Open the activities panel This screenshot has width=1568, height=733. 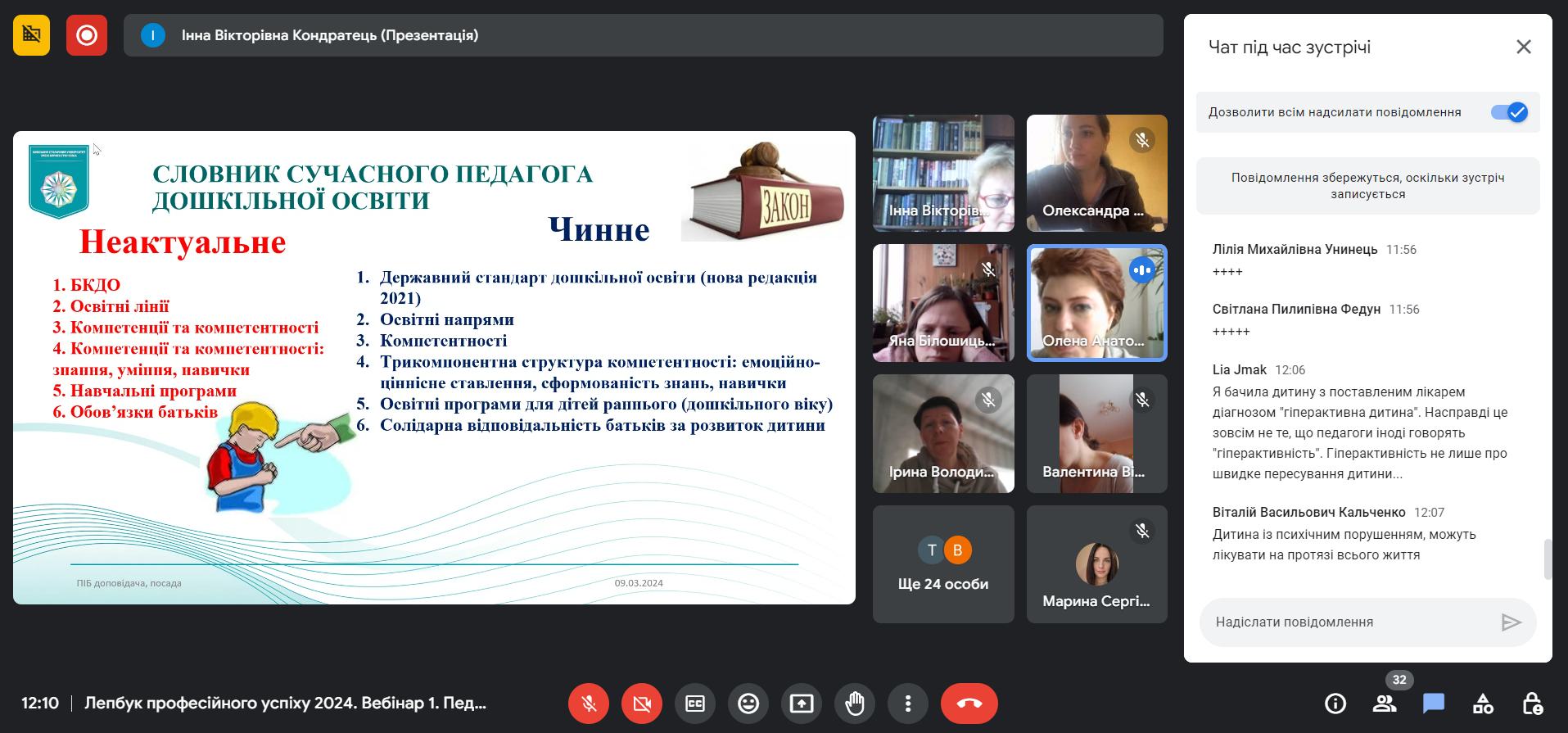tap(1483, 704)
